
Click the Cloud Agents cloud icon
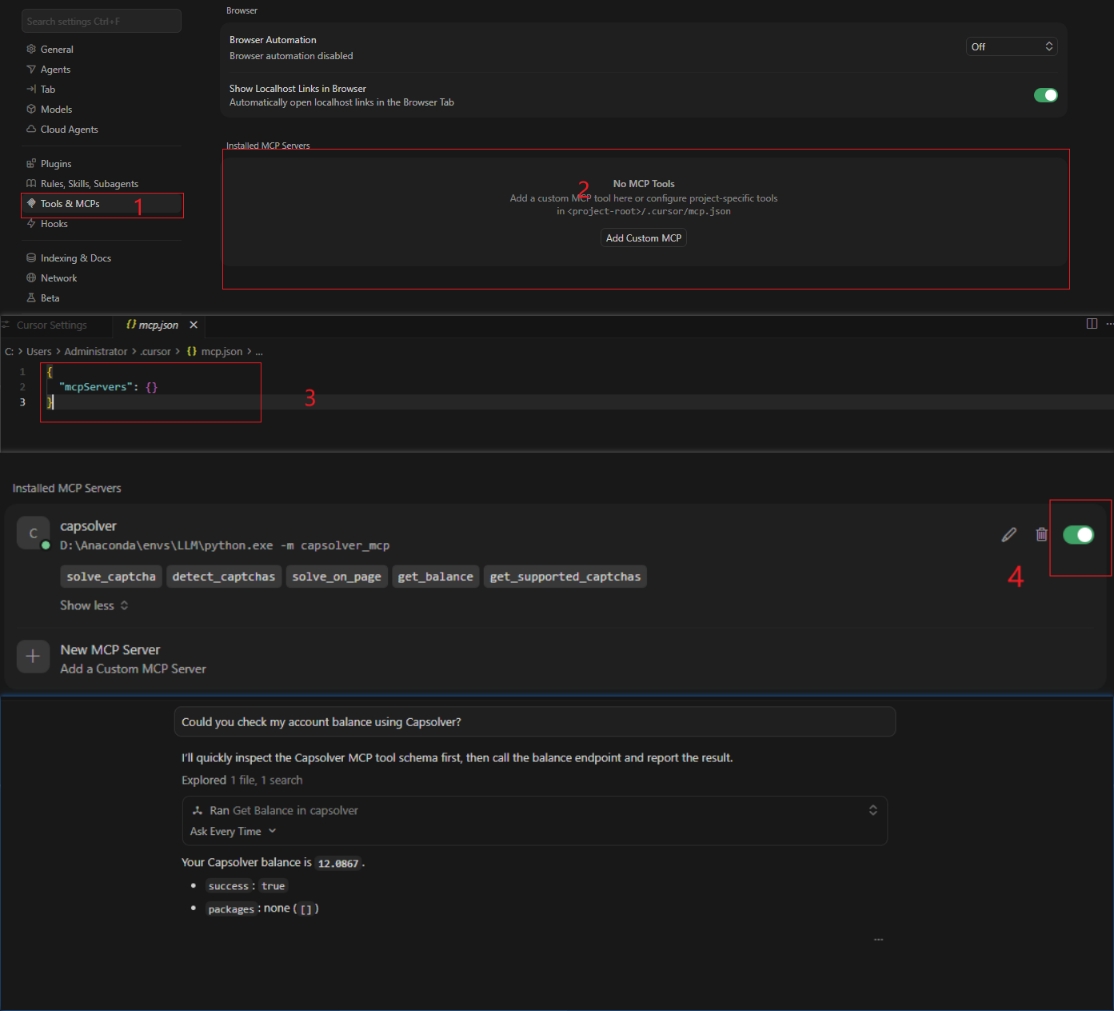click(31, 129)
